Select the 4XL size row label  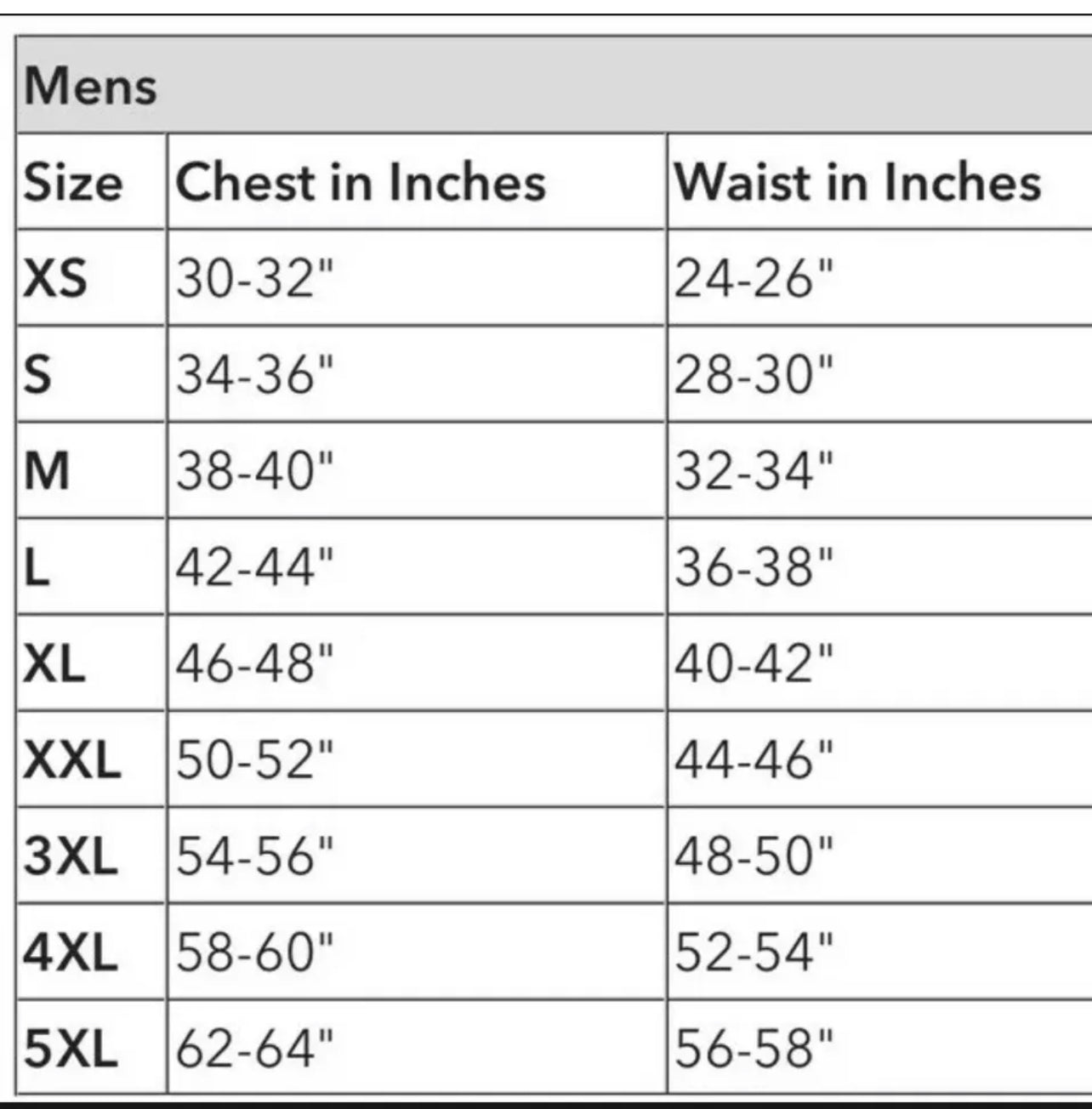[71, 952]
